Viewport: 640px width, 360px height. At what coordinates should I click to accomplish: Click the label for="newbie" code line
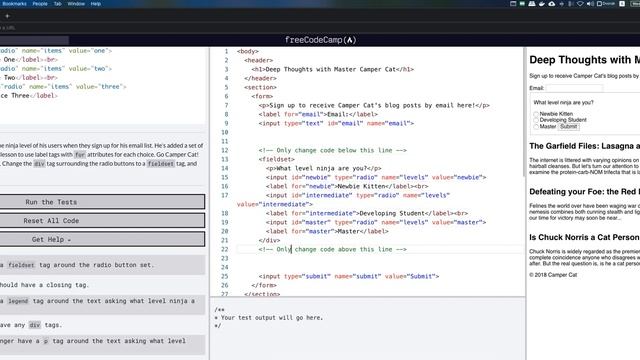[x=347, y=186]
